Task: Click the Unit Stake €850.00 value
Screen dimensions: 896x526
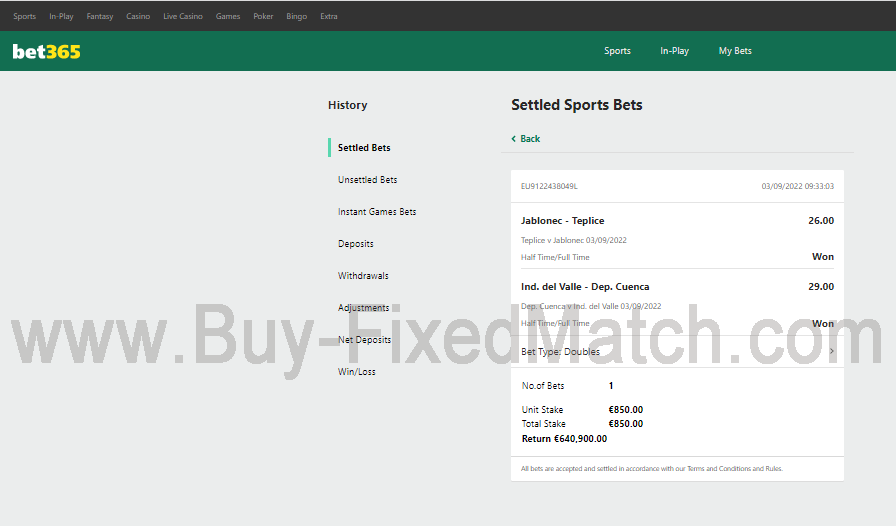Action: coord(626,410)
